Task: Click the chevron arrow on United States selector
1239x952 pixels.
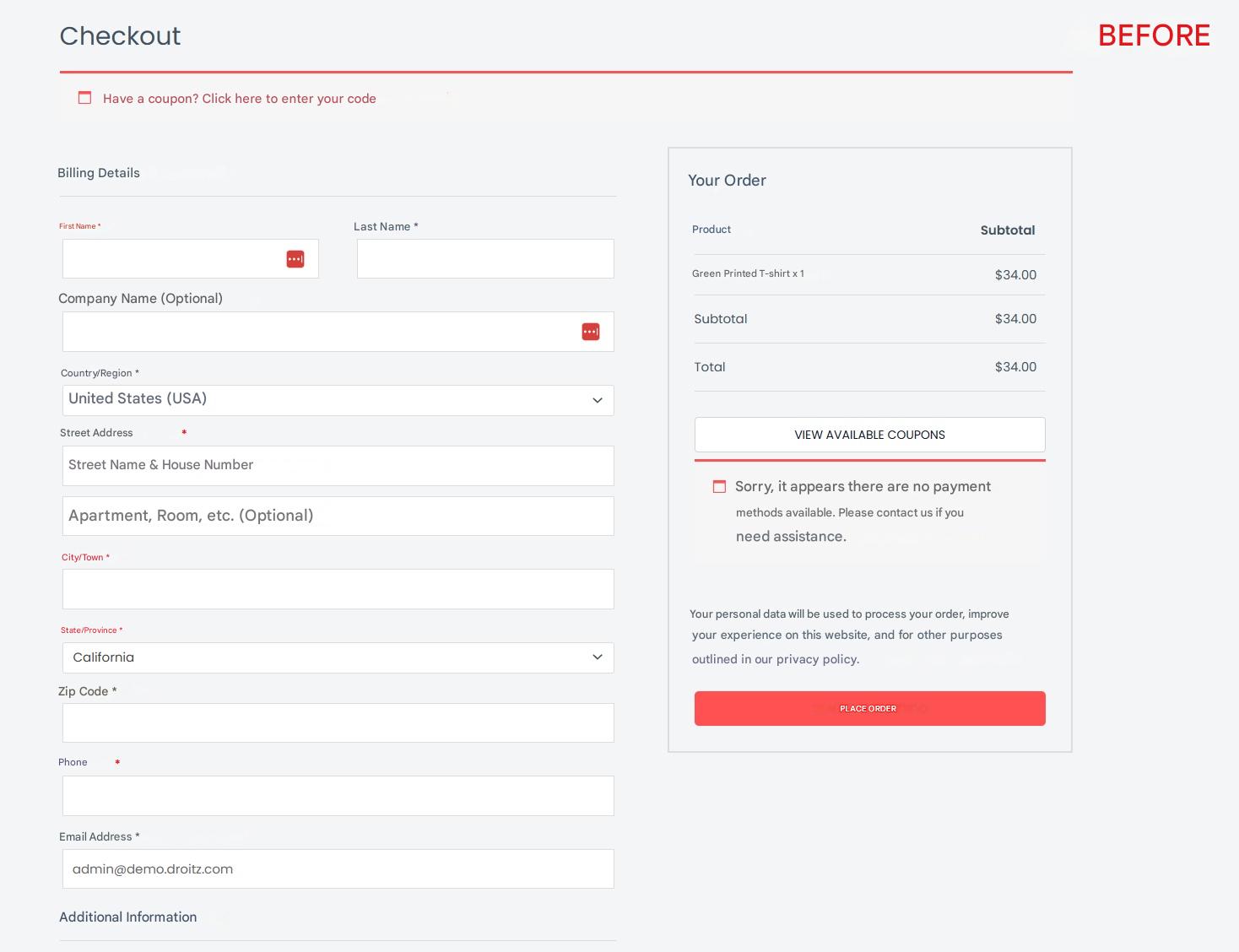Action: coord(598,400)
